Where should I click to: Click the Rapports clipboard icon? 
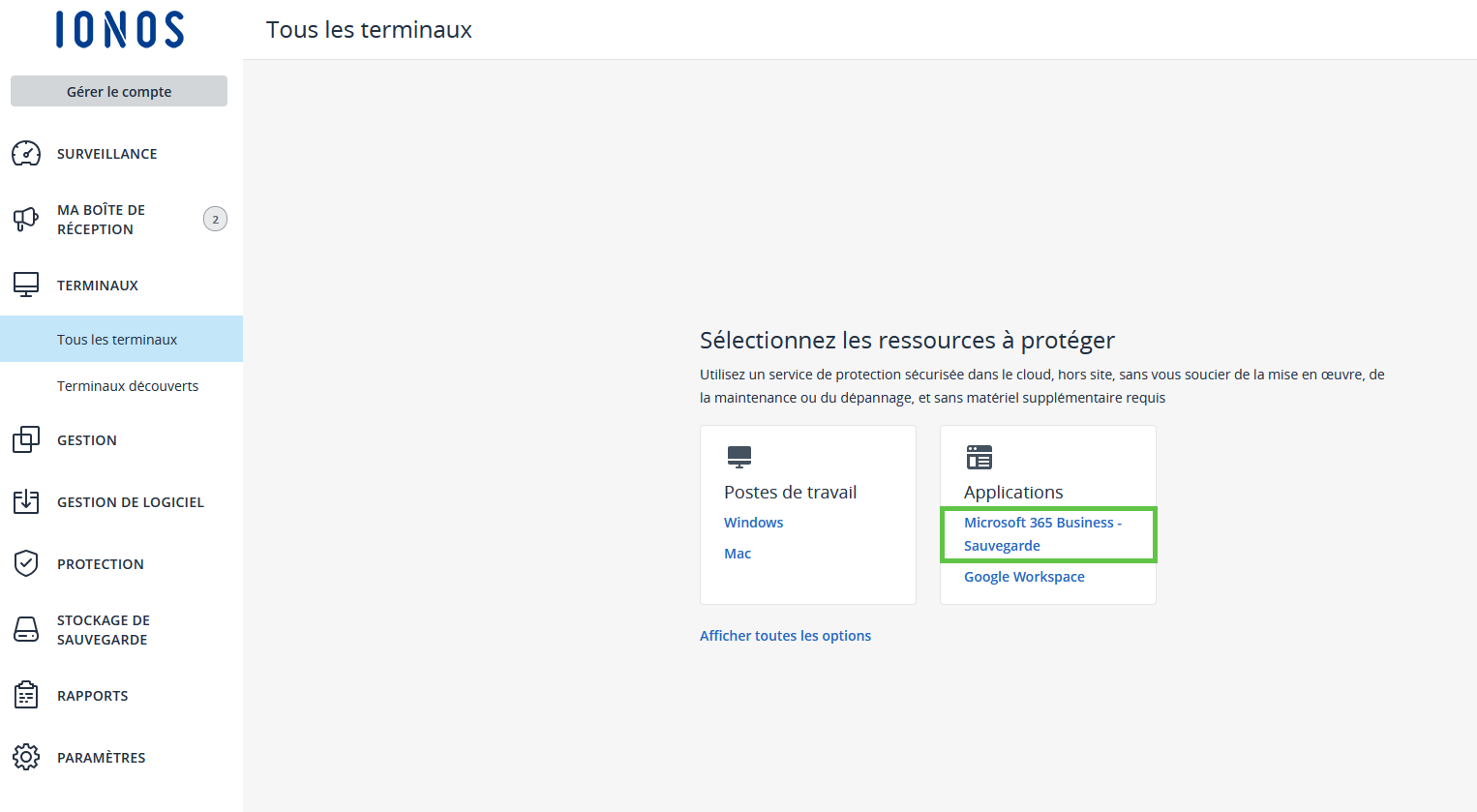(x=26, y=695)
